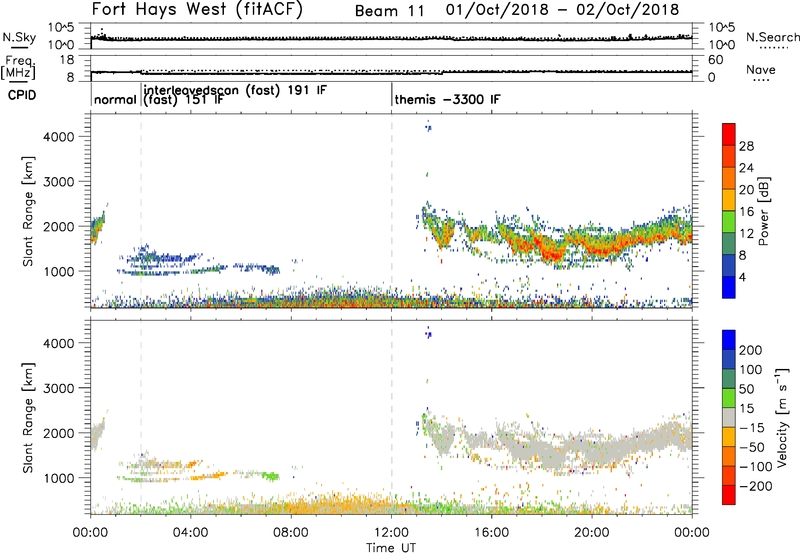Image resolution: width=800 pixels, height=554 pixels.
Task: Pick the orange 20–24 dB Power colorbar segment
Action: click(729, 179)
